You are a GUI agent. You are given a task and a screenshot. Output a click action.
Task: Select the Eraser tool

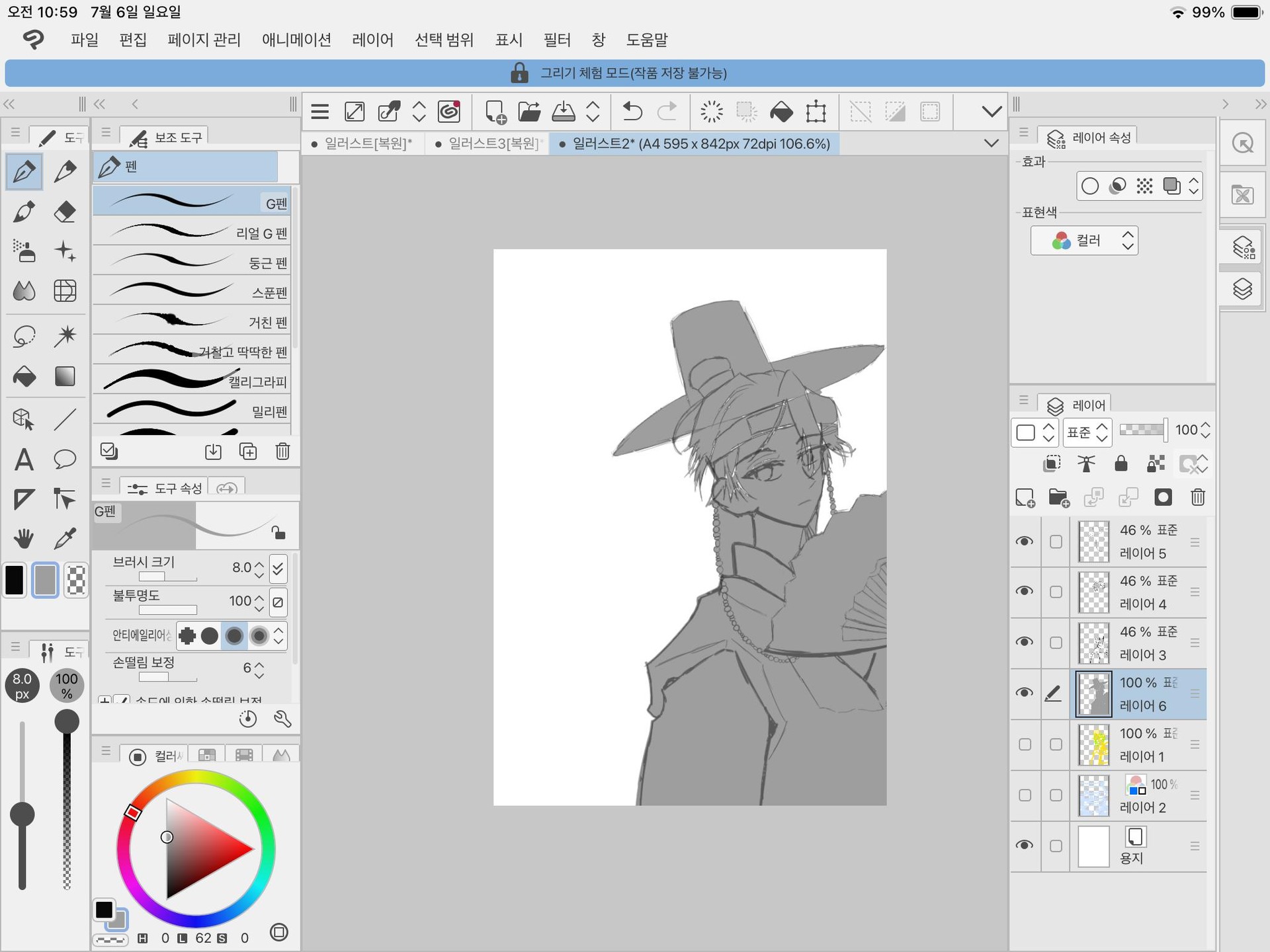pos(64,212)
